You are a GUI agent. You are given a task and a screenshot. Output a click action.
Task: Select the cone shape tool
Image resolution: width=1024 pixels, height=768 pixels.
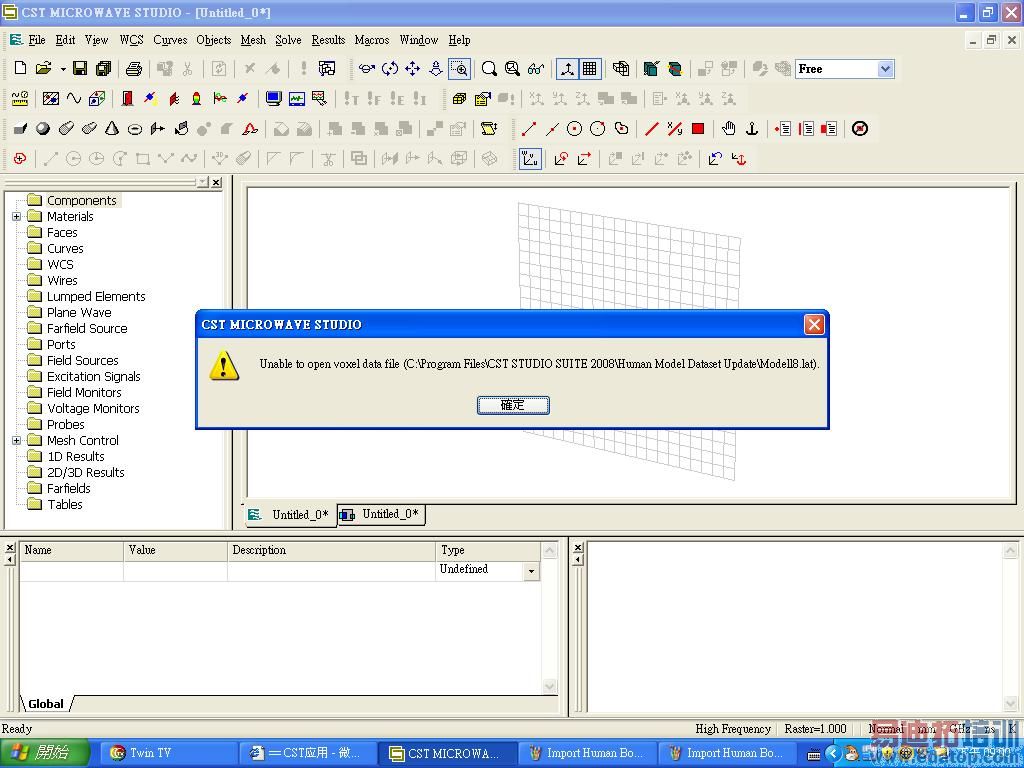tap(112, 129)
